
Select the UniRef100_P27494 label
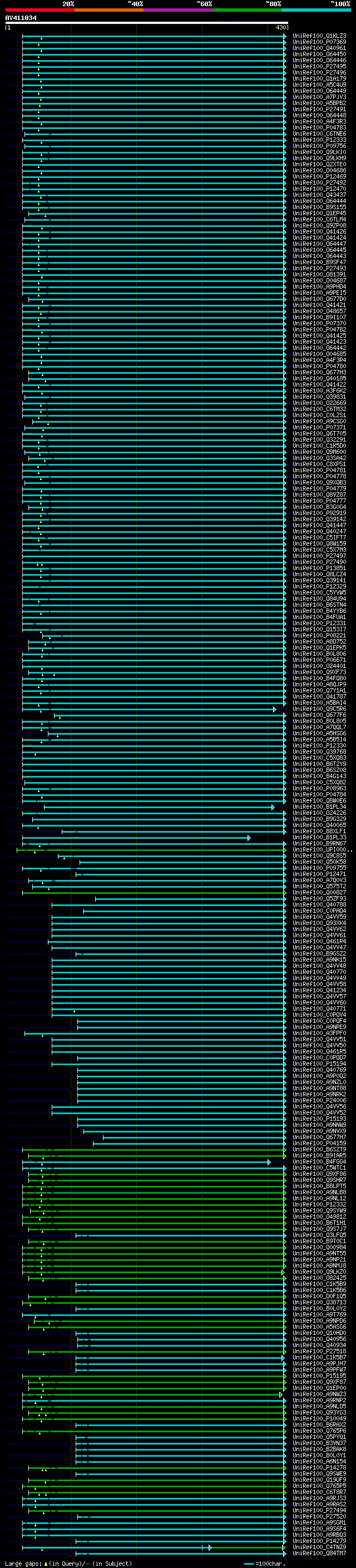pos(319,1510)
